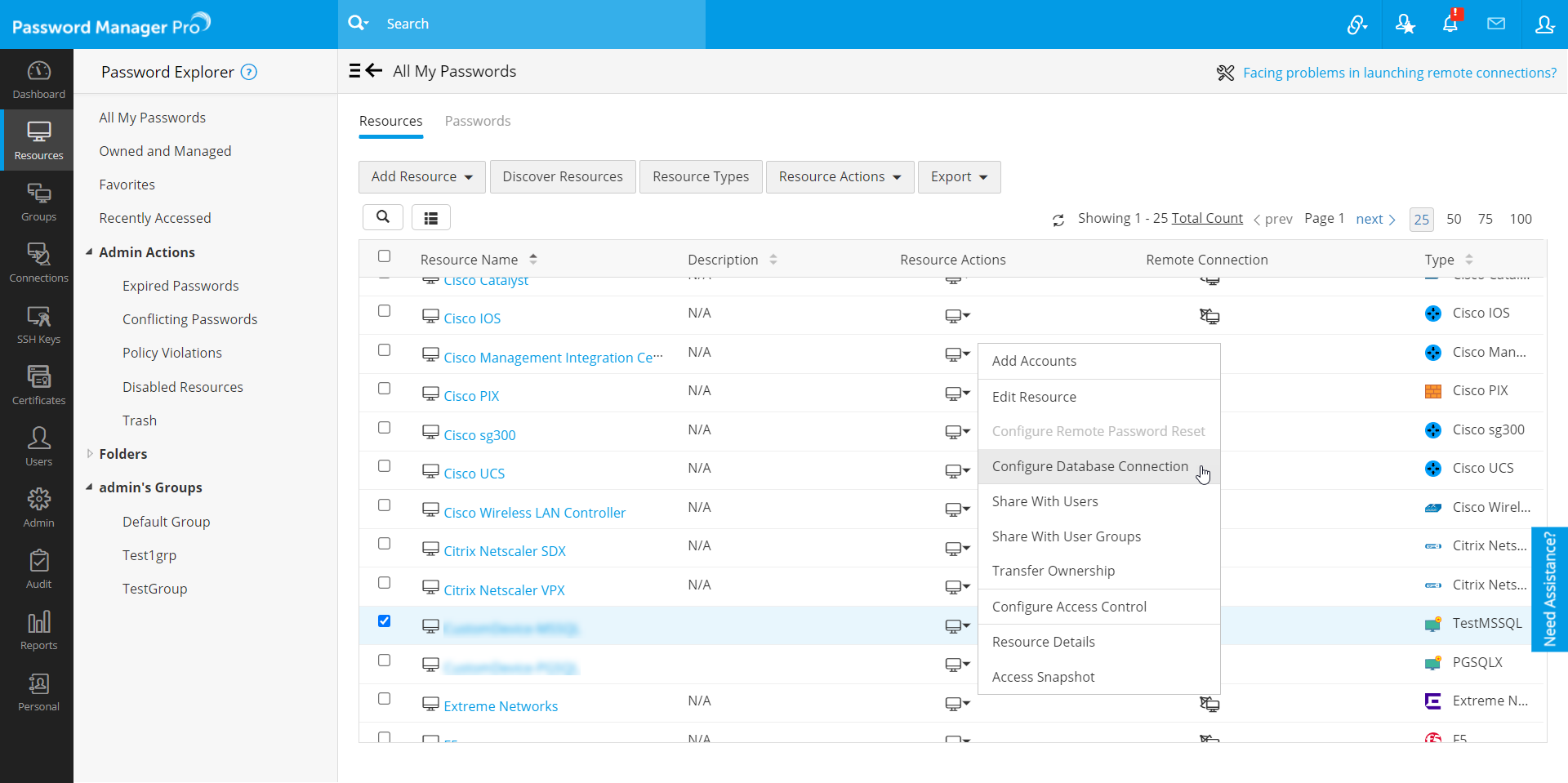Open the Add Resource dropdown

(421, 176)
